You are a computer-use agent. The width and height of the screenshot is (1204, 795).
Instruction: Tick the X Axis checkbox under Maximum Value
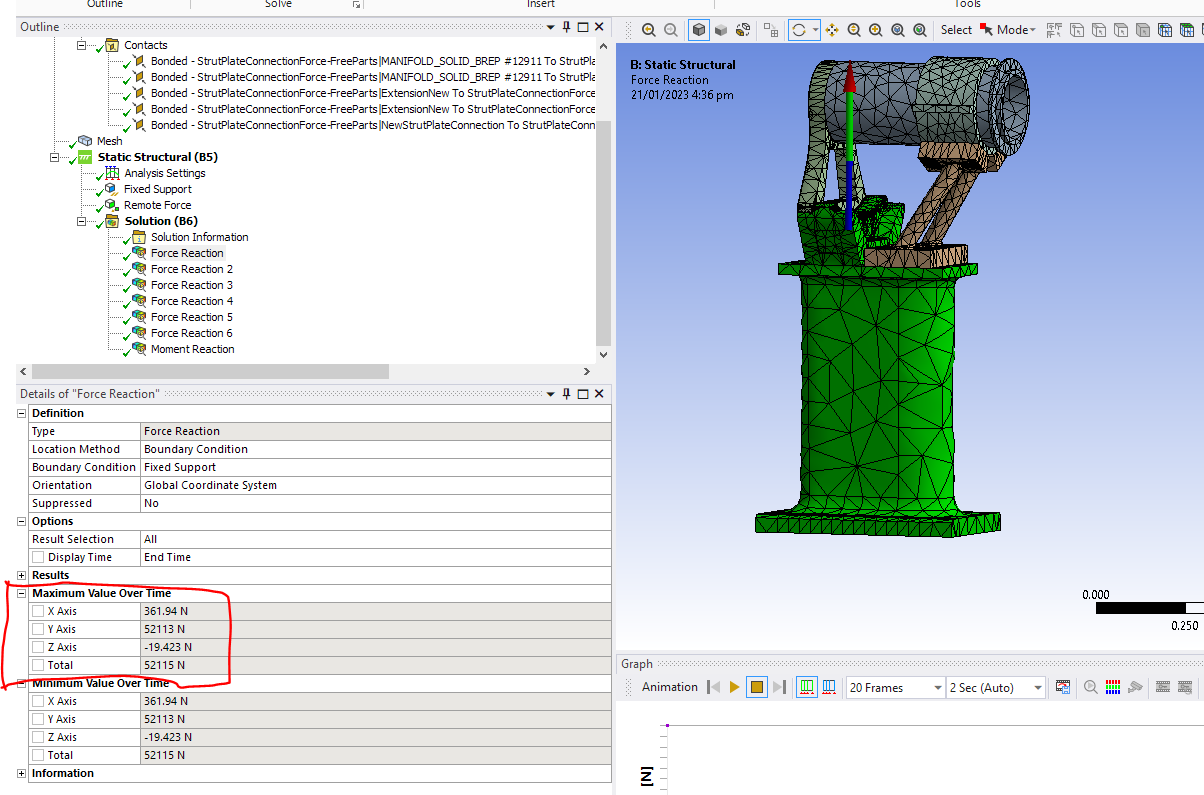pos(38,611)
